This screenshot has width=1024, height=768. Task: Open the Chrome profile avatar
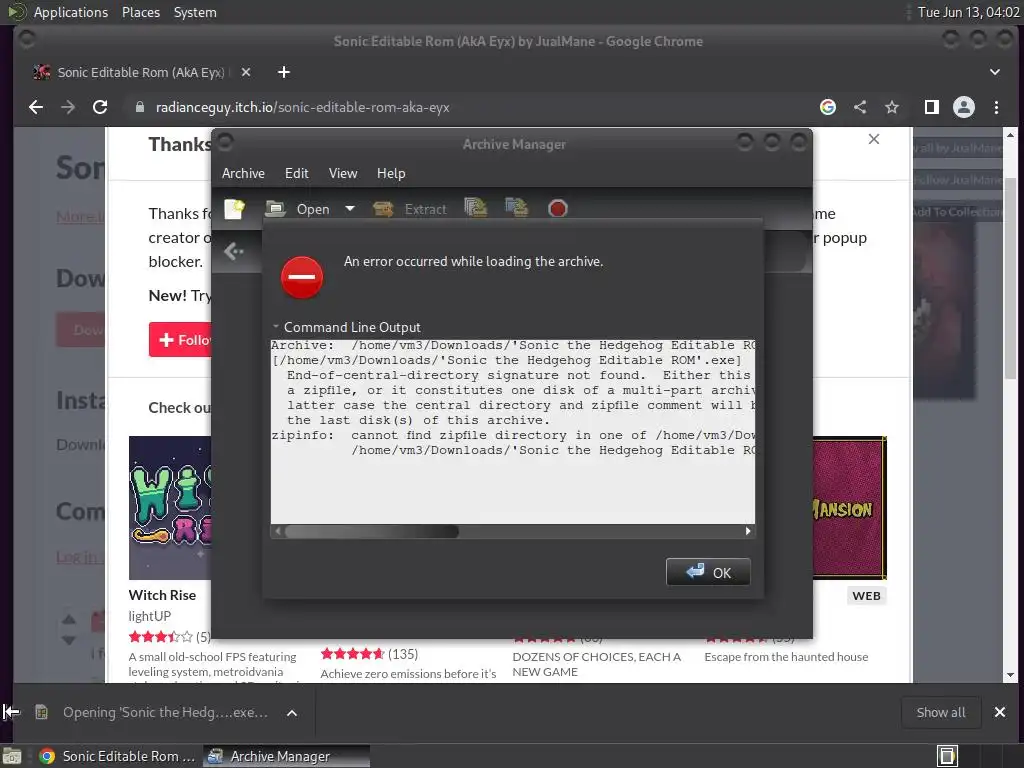point(964,107)
